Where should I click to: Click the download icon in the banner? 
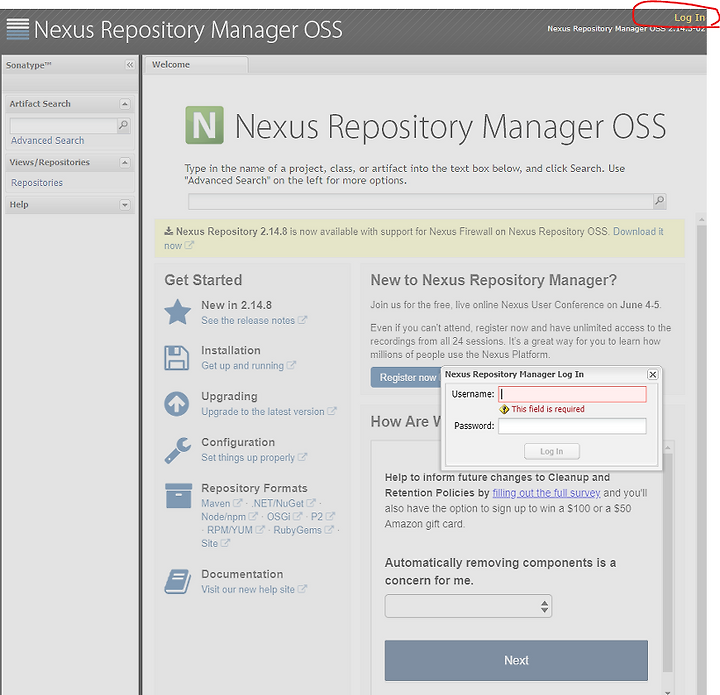click(169, 231)
